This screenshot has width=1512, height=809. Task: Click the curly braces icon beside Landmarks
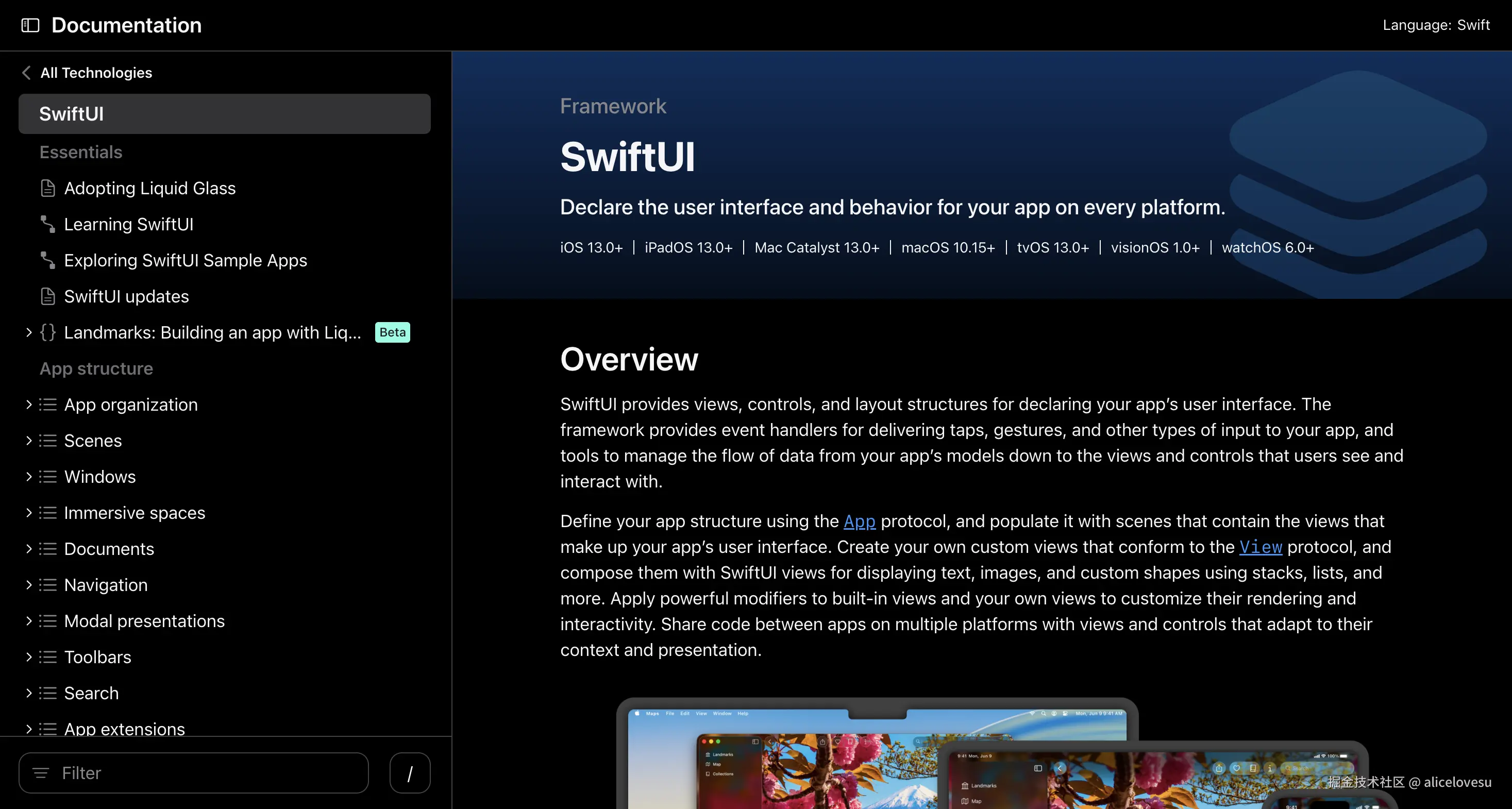48,332
